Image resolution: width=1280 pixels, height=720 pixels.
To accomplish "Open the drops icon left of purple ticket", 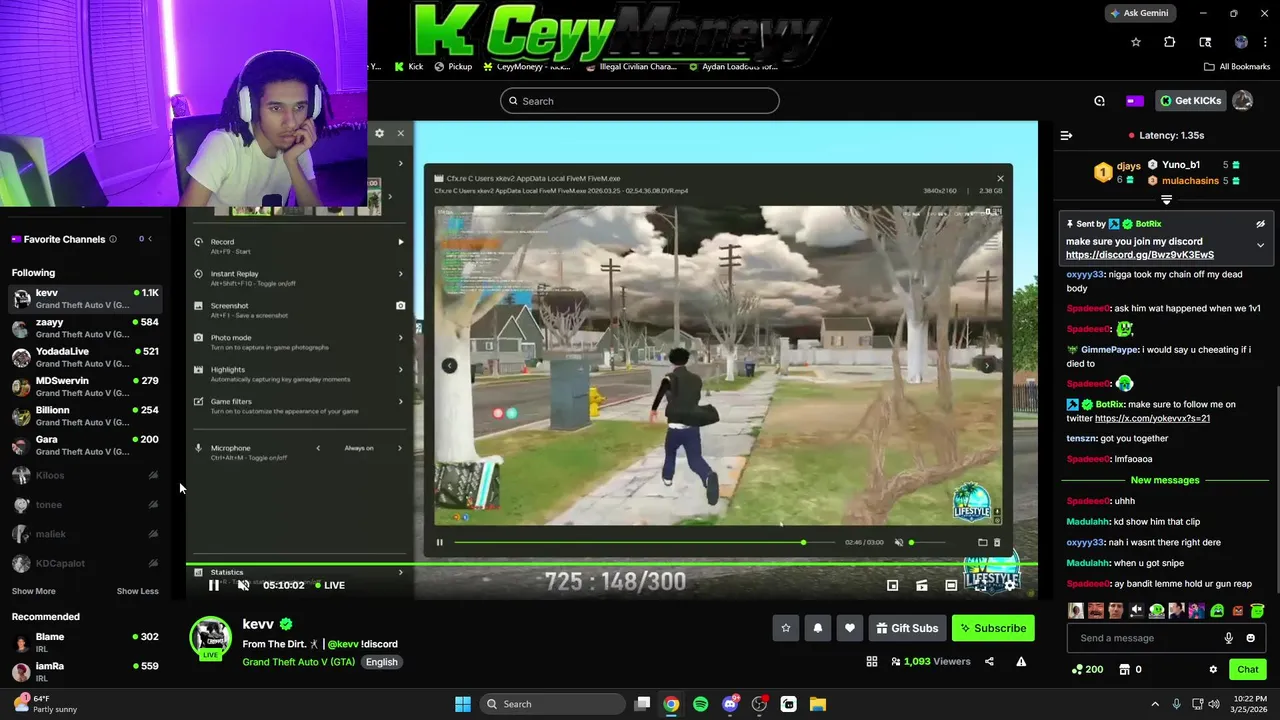I will [1099, 101].
